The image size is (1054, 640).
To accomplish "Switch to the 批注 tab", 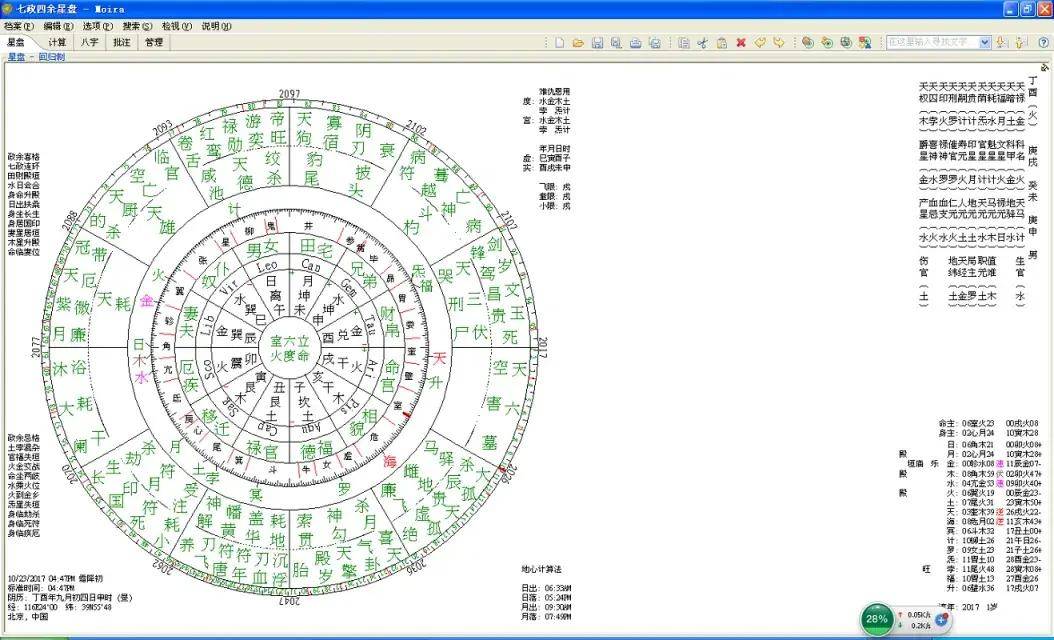I will 121,43.
